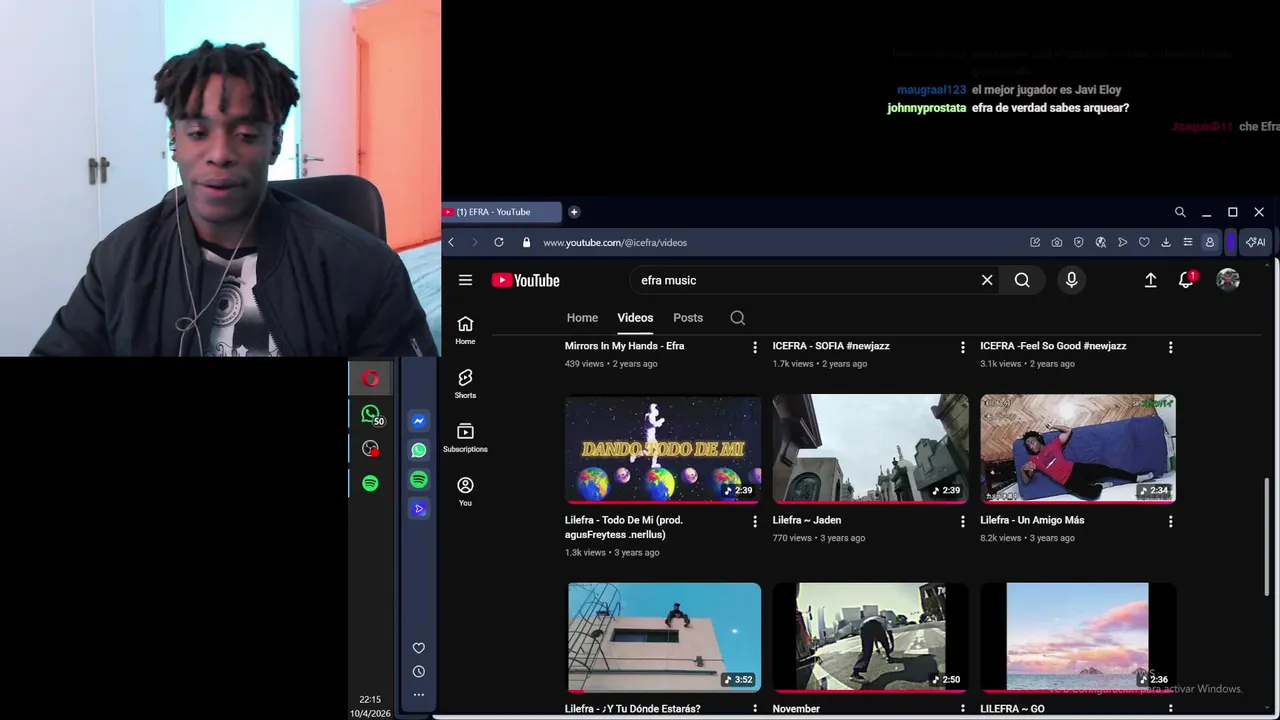Switch to the channel Posts tab
This screenshot has width=1280, height=720.
pyautogui.click(x=688, y=318)
